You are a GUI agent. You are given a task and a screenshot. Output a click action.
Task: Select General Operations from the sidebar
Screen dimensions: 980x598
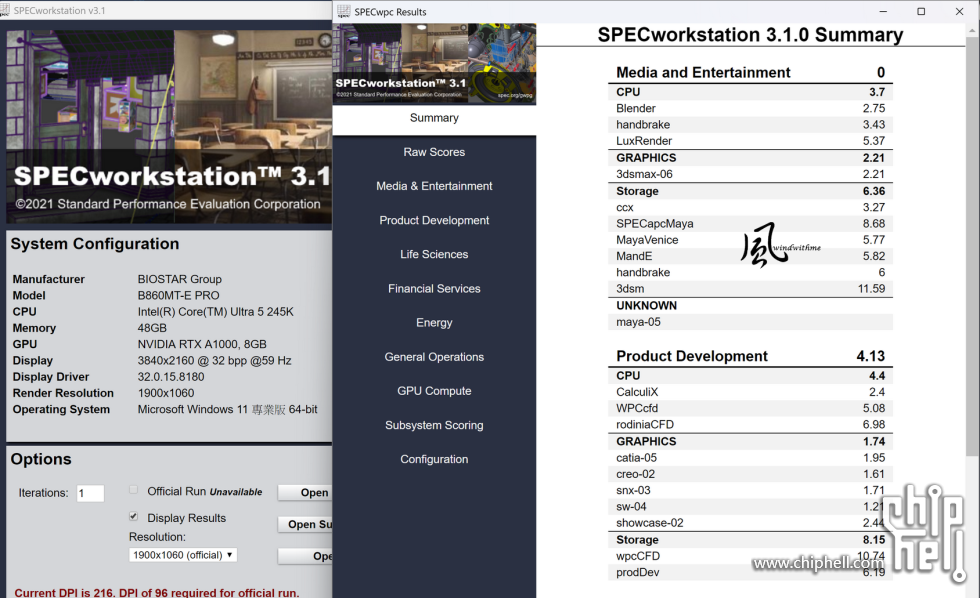coord(434,357)
